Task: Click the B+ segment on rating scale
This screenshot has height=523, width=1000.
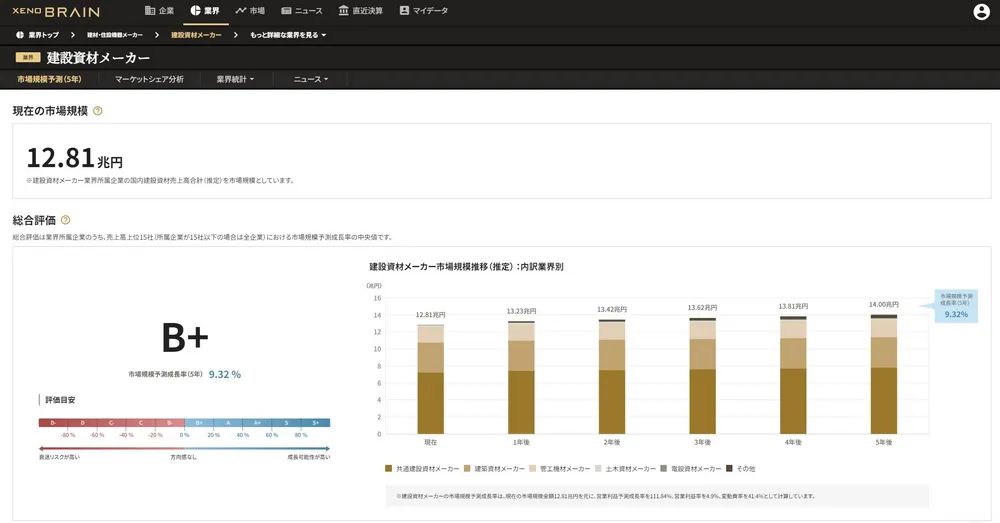Action: 199,423
